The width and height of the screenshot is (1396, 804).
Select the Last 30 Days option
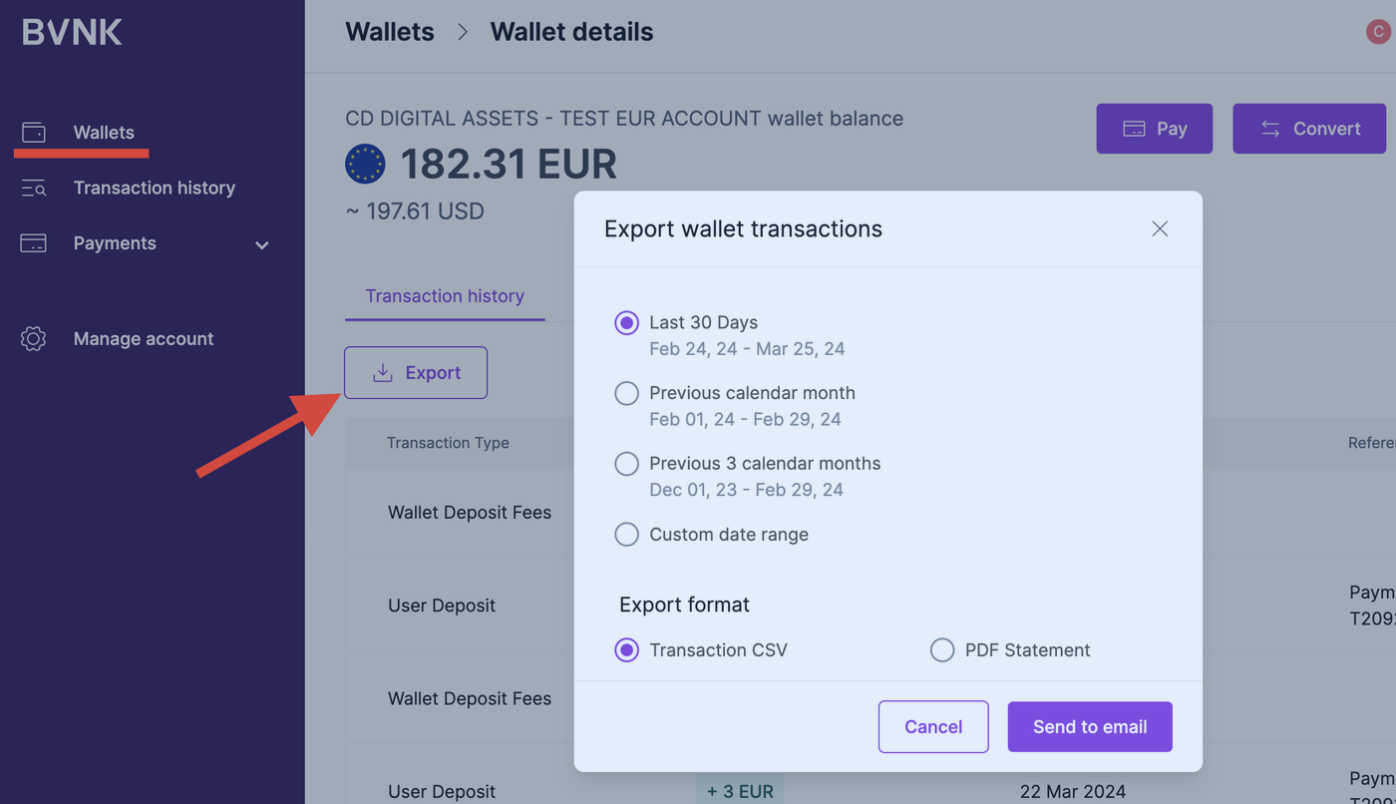(x=627, y=323)
